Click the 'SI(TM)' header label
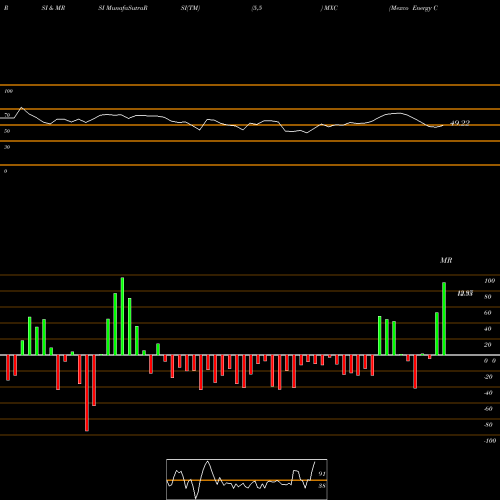 (x=190, y=8)
